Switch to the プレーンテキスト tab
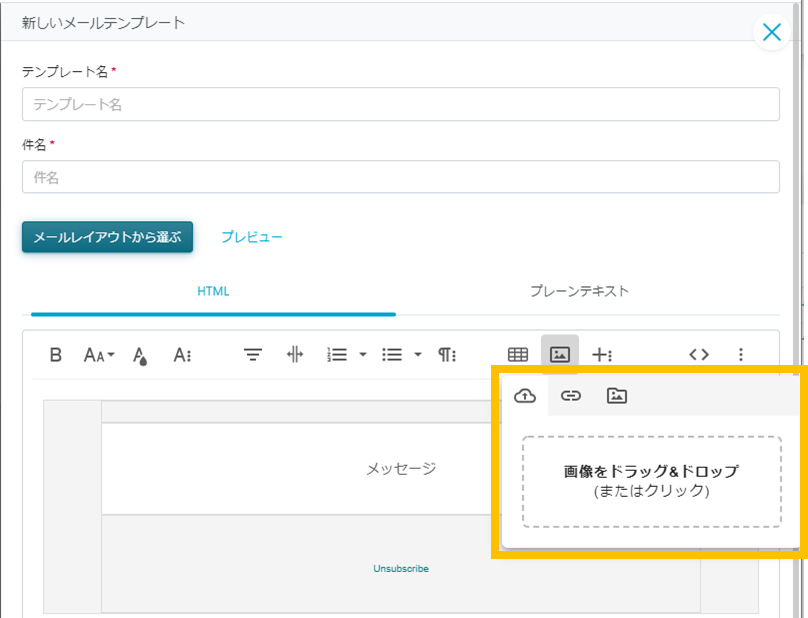This screenshot has height=618, width=808. click(580, 291)
